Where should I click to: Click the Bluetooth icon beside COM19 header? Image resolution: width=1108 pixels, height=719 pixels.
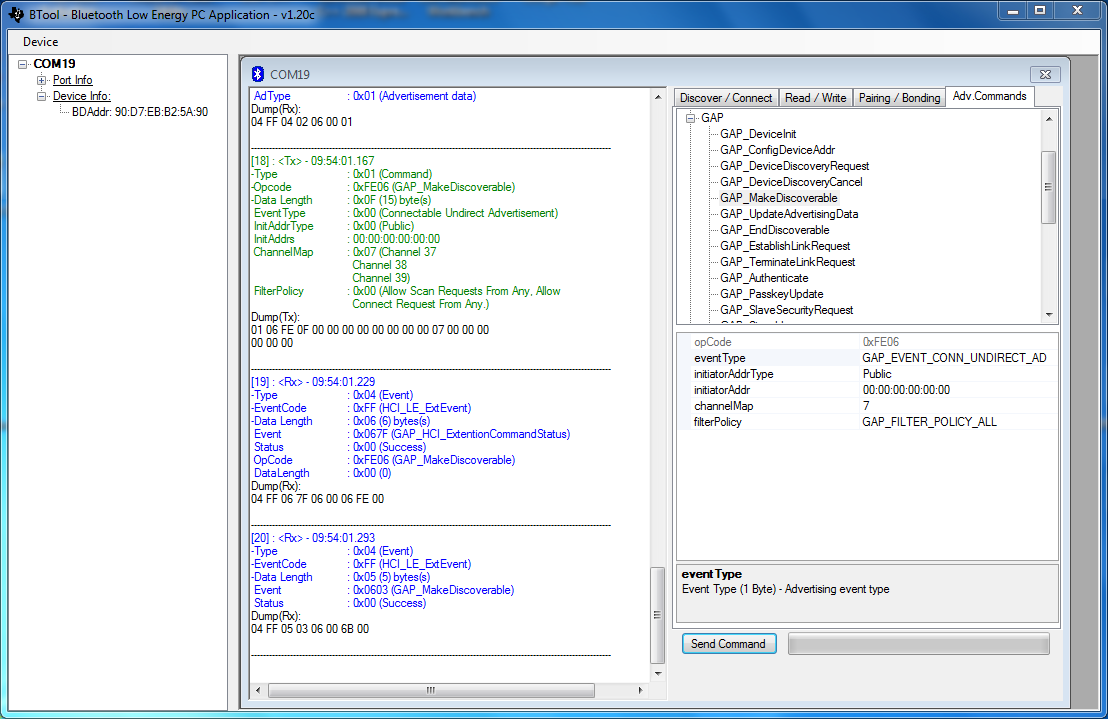pos(258,73)
